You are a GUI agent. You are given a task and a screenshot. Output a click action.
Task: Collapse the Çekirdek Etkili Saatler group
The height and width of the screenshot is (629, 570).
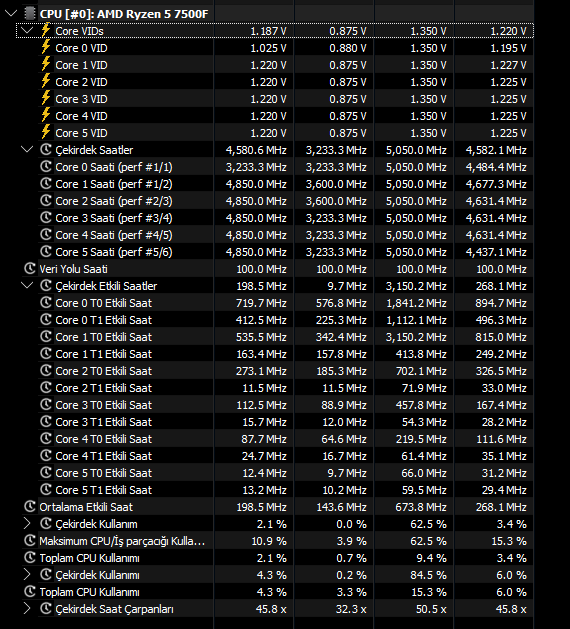tap(27, 286)
